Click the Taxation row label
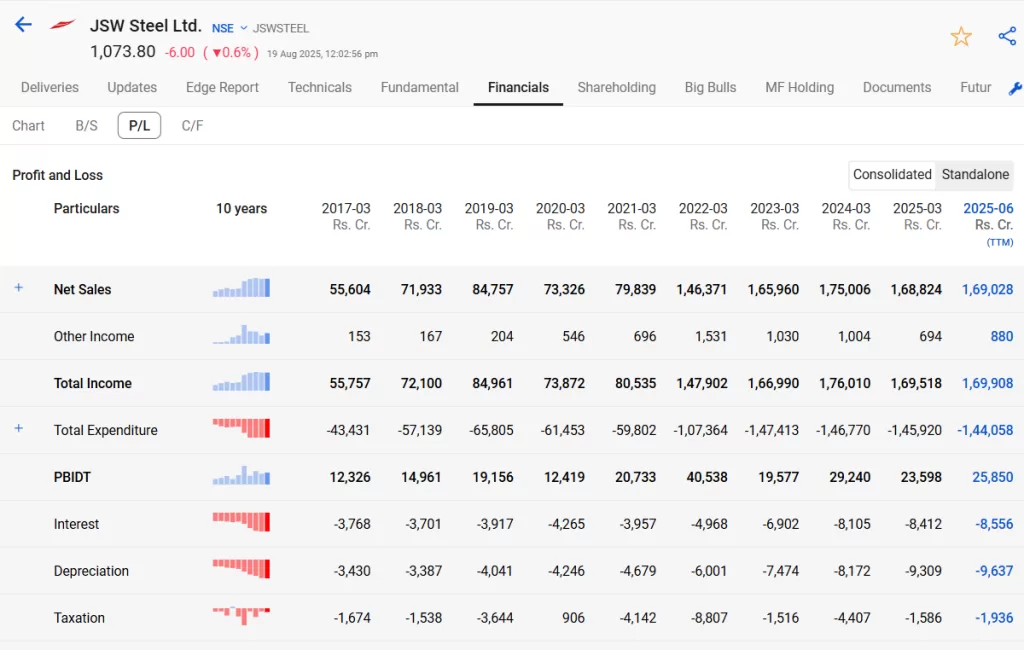The image size is (1024, 650). (x=79, y=618)
